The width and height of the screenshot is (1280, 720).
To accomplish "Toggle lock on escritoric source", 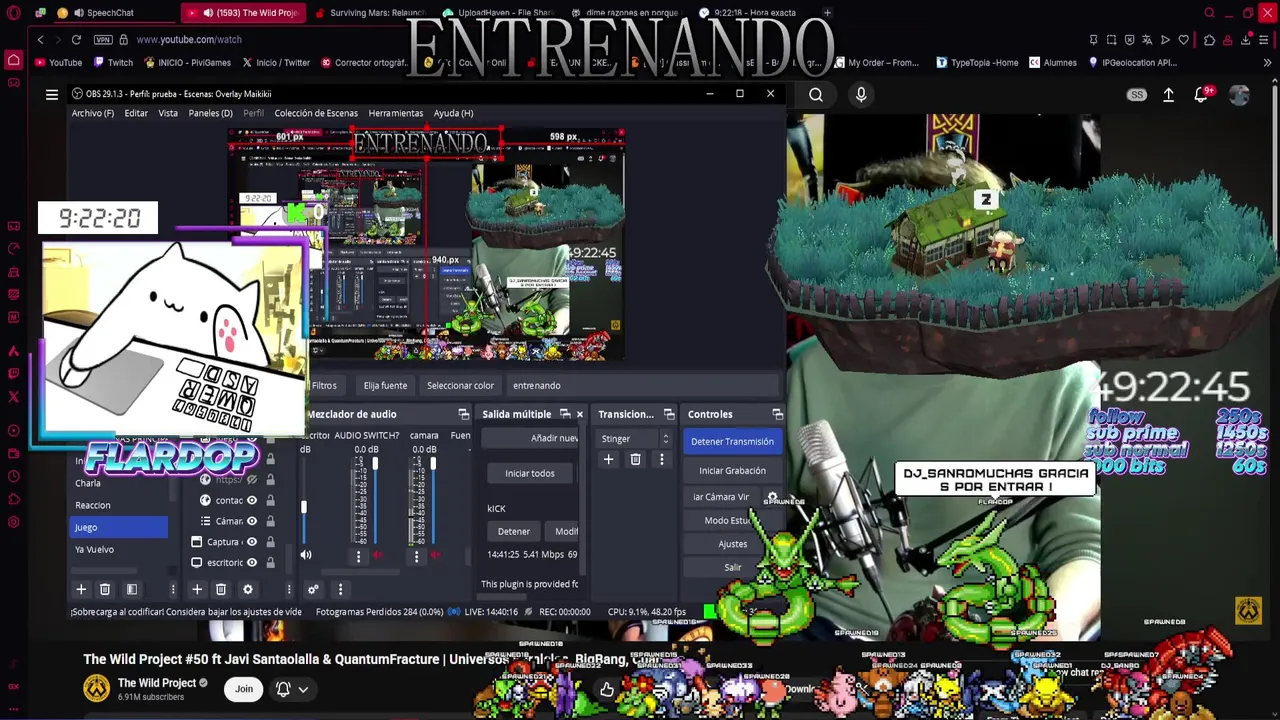I will (270, 562).
